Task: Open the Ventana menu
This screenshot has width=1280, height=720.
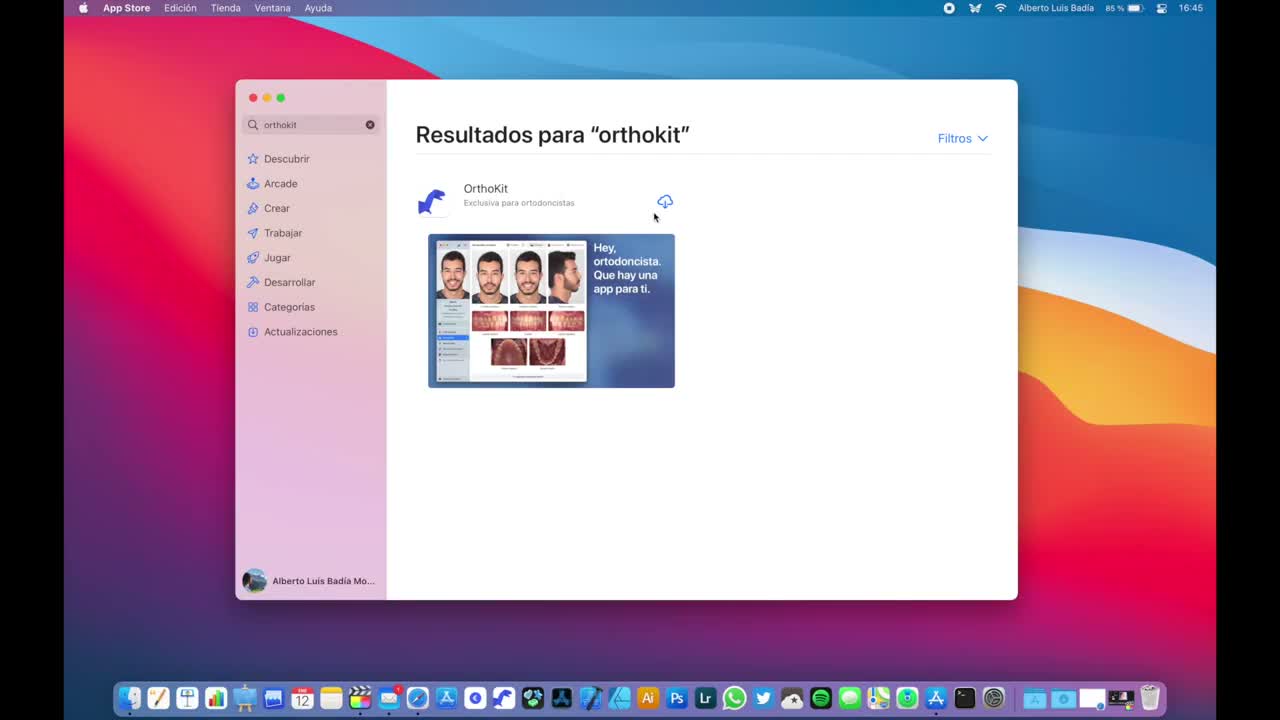Action: tap(272, 8)
